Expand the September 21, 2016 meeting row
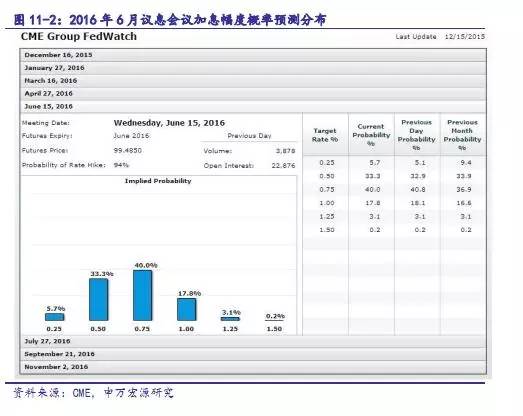Screen dimensions: 523x416 point(253,354)
